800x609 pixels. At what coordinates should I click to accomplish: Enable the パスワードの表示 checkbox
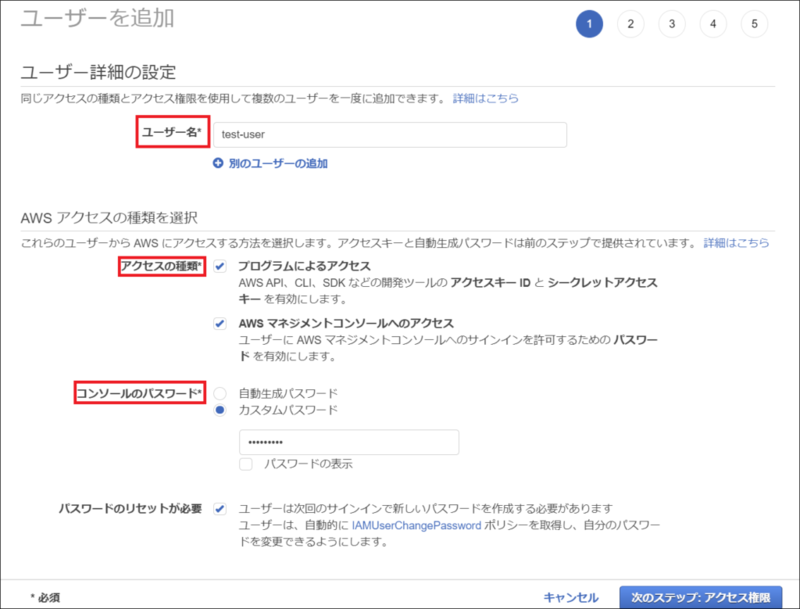pos(246,464)
